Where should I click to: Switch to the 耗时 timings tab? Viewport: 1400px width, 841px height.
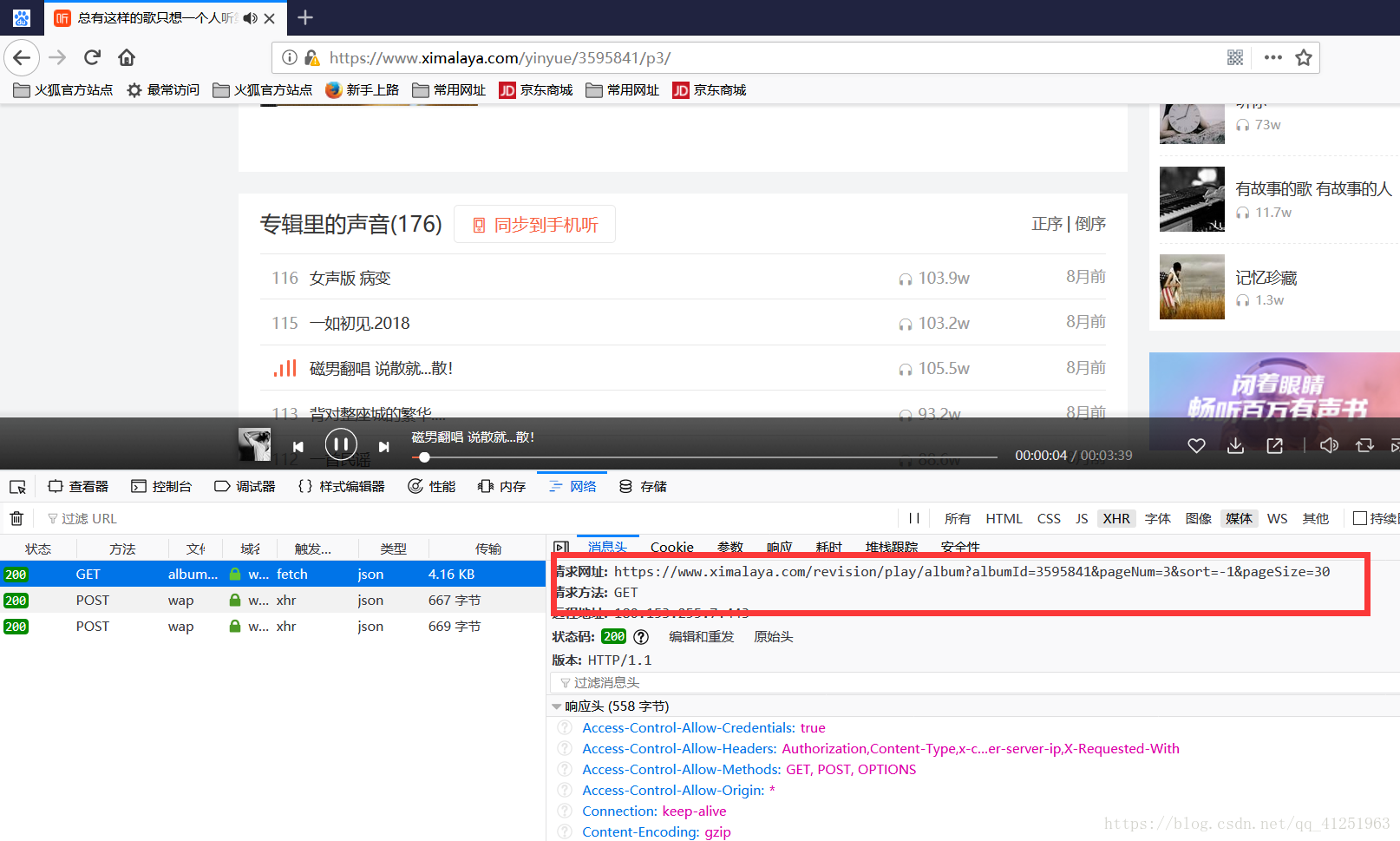pyautogui.click(x=829, y=547)
